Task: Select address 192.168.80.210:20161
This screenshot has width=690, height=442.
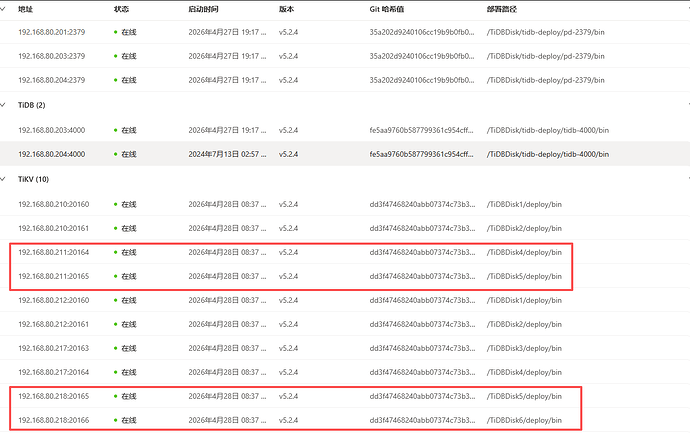Action: pyautogui.click(x=53, y=228)
